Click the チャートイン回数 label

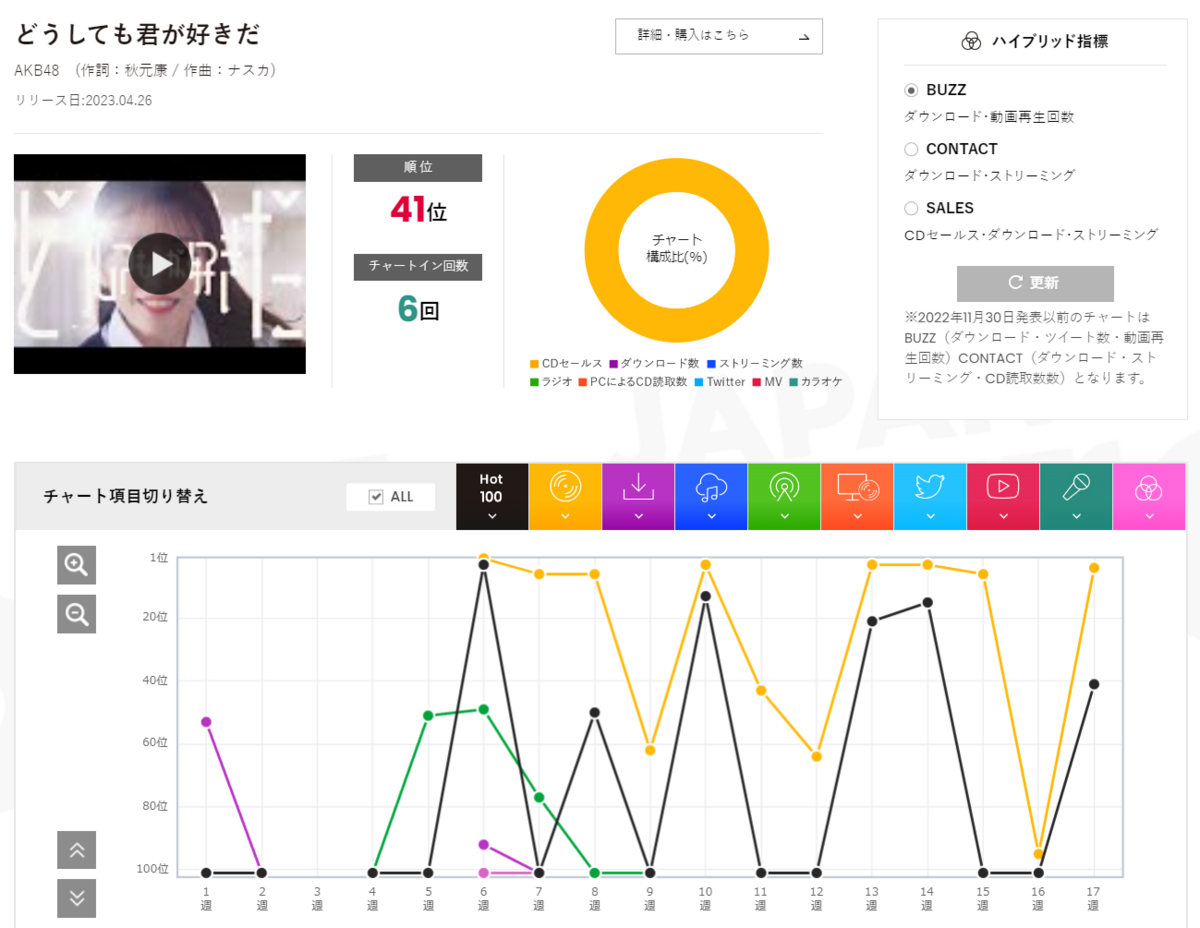coord(418,266)
